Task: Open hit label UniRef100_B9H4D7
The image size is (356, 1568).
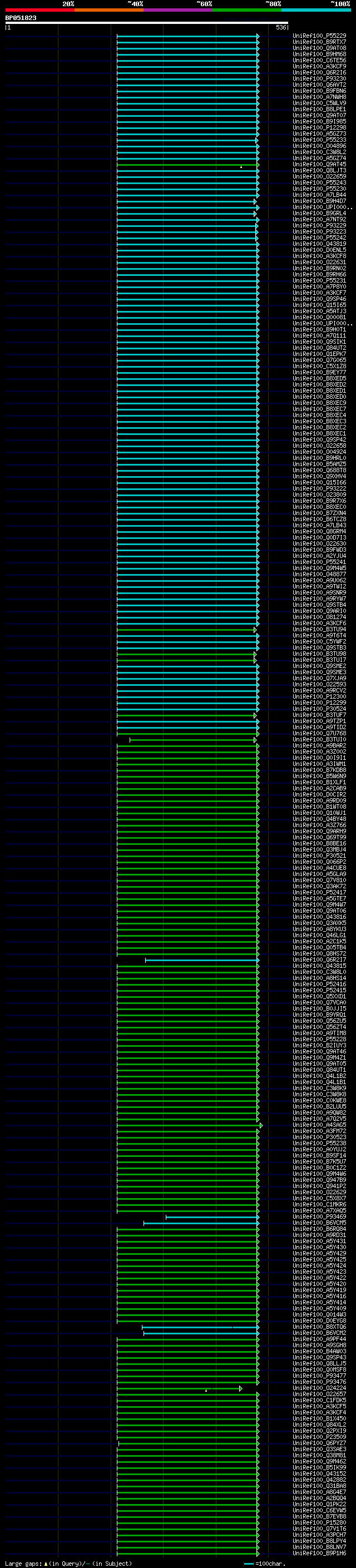Action: coord(319,201)
